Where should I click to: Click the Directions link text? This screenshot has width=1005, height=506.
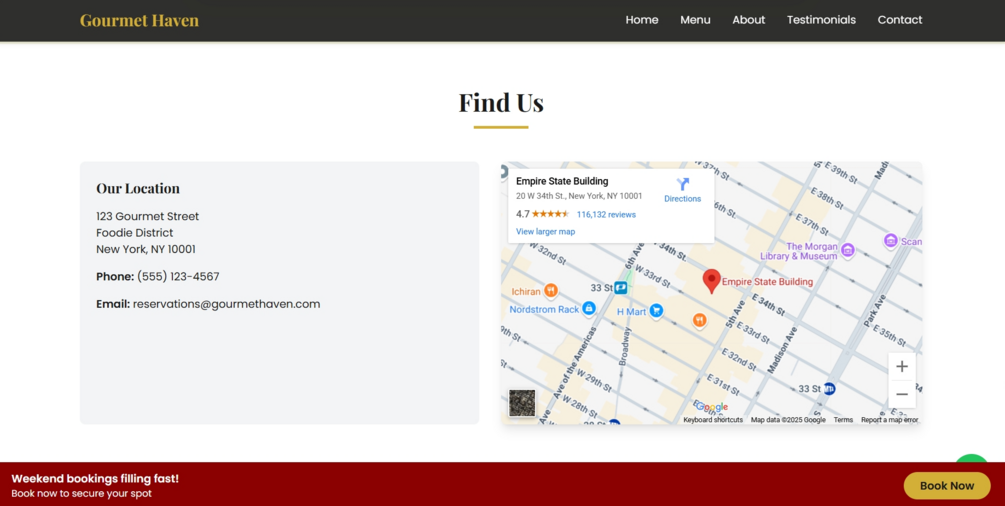(683, 199)
